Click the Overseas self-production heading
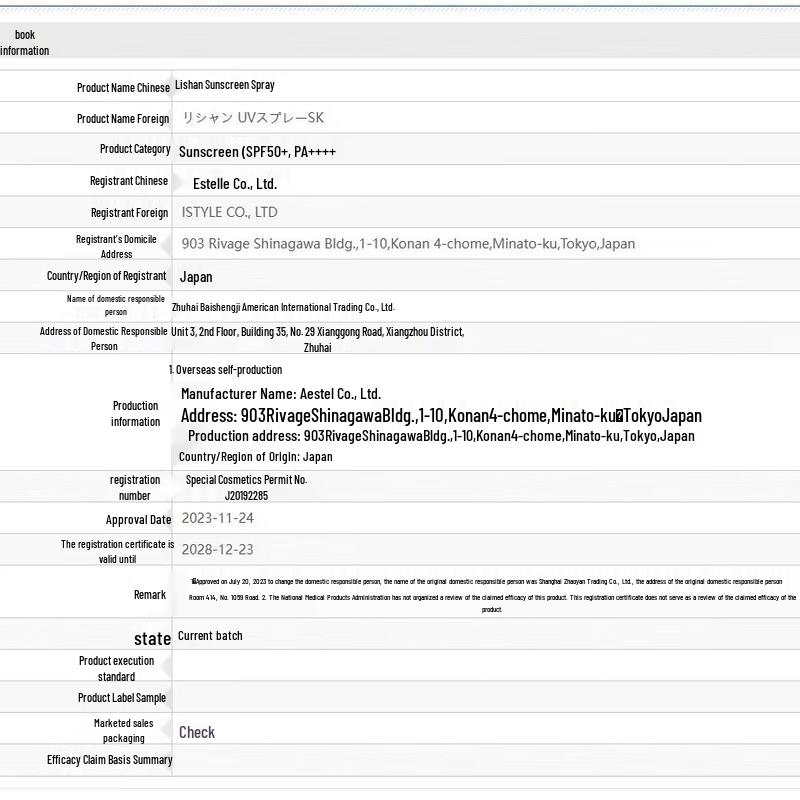The image size is (800, 800). [226, 370]
